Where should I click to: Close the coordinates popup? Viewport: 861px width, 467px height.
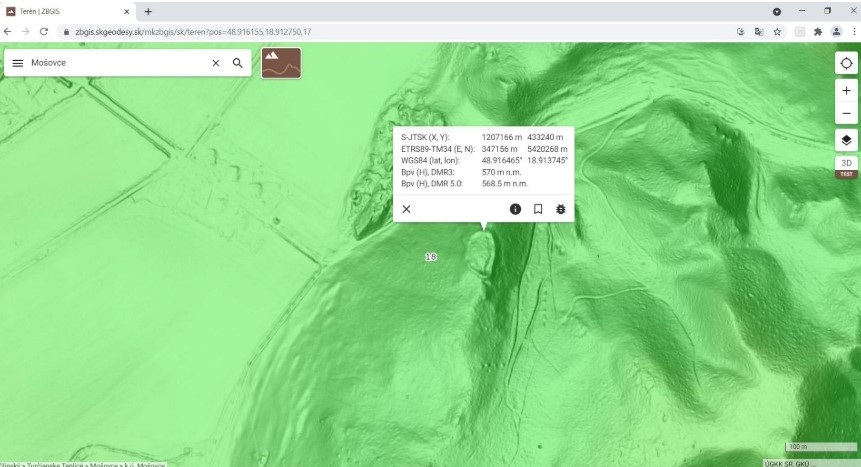coord(406,209)
